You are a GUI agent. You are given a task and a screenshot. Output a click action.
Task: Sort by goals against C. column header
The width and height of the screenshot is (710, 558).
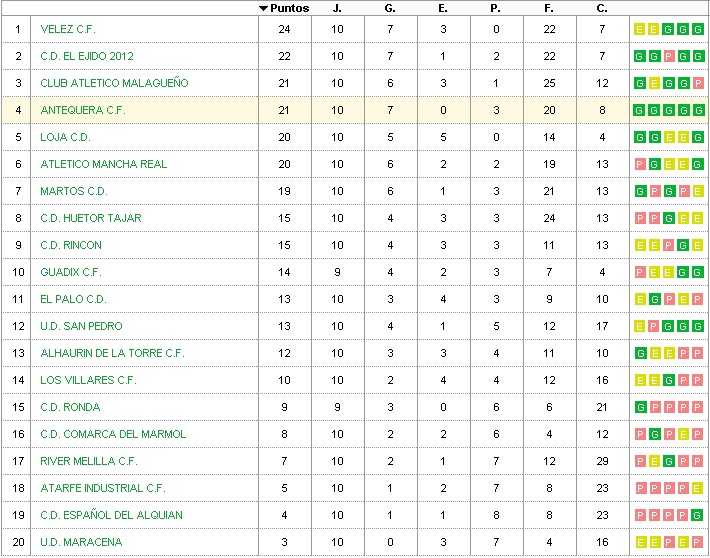pos(602,8)
